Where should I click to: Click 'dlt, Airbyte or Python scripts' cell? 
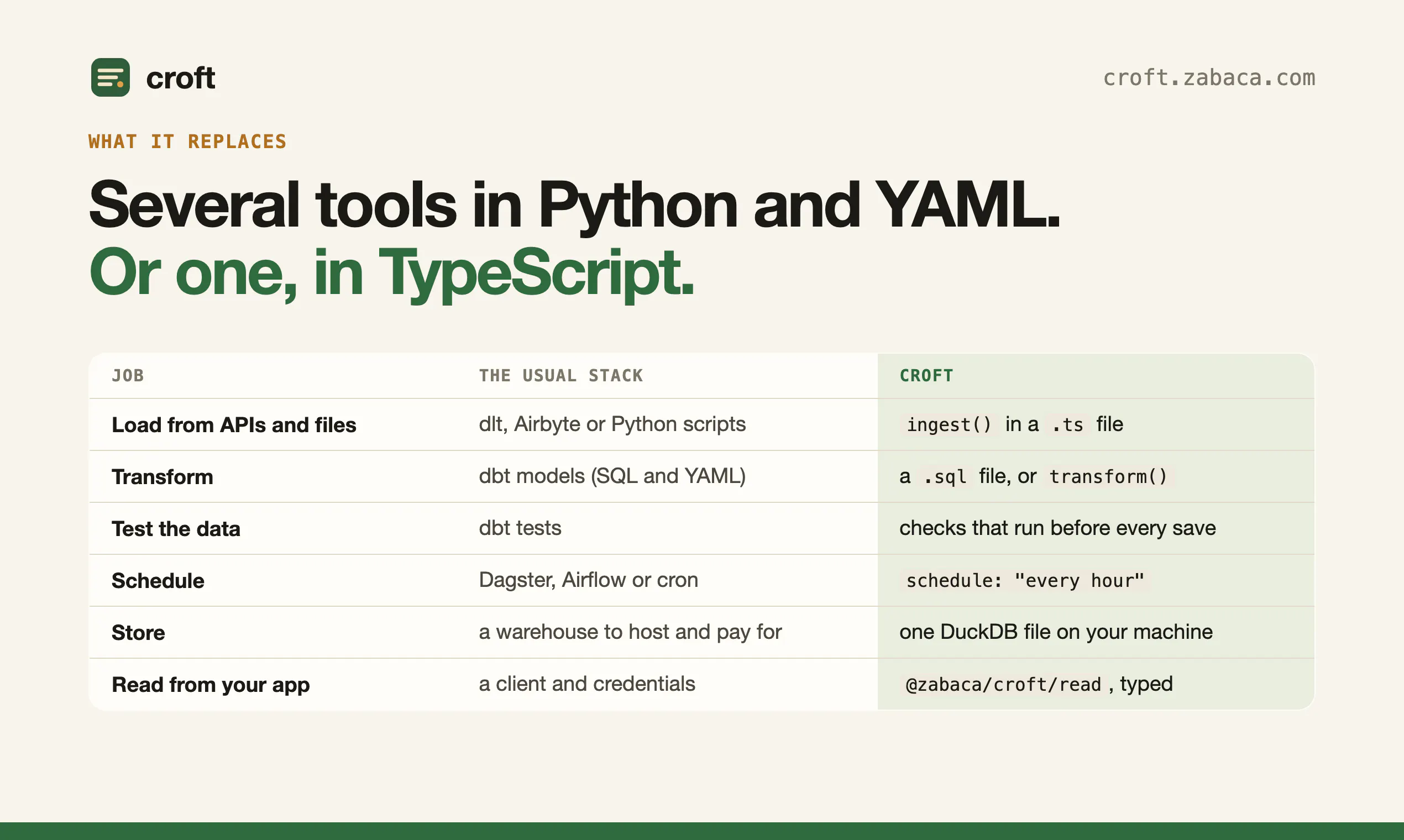612,424
